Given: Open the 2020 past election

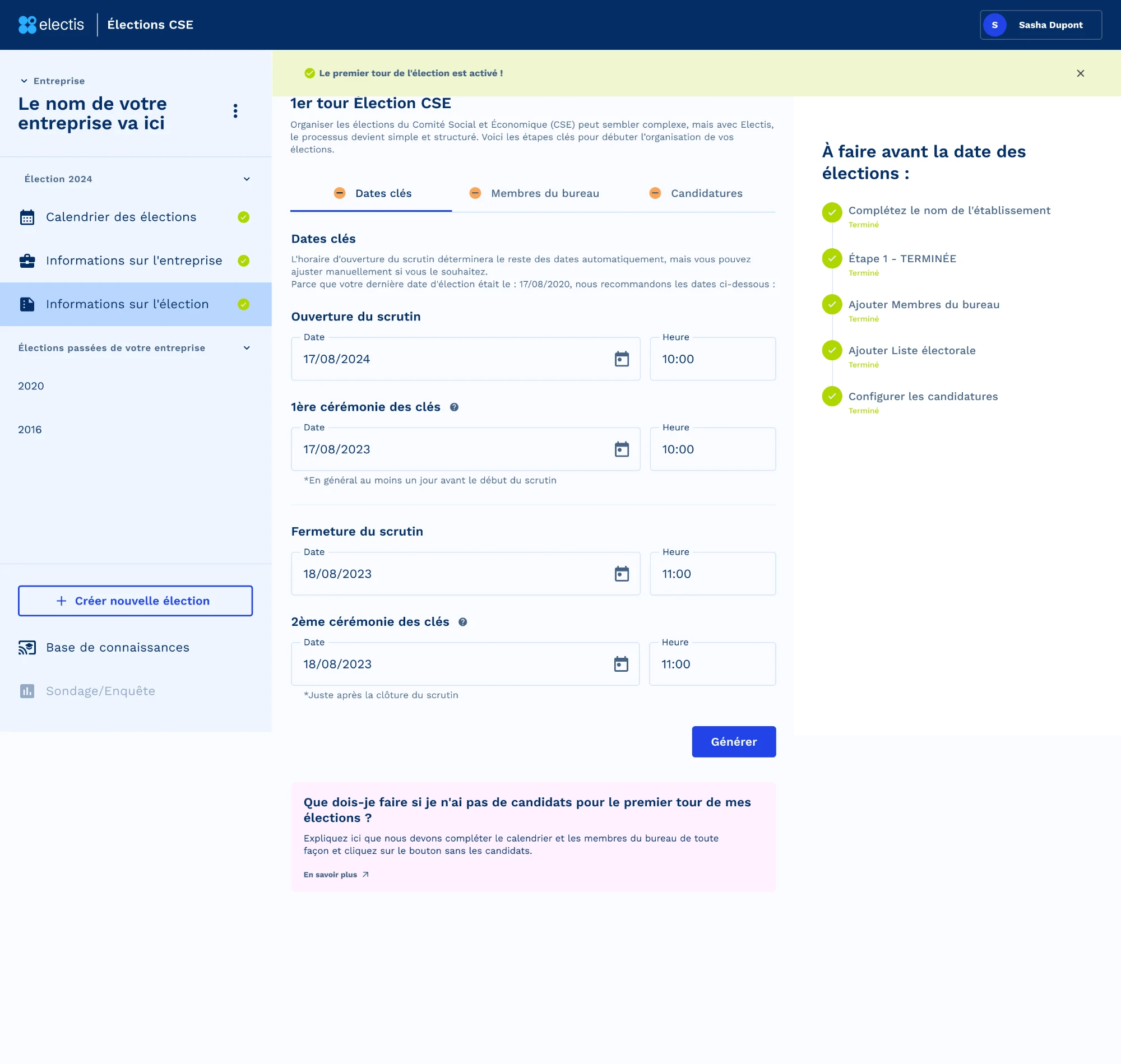Looking at the screenshot, I should tap(31, 386).
